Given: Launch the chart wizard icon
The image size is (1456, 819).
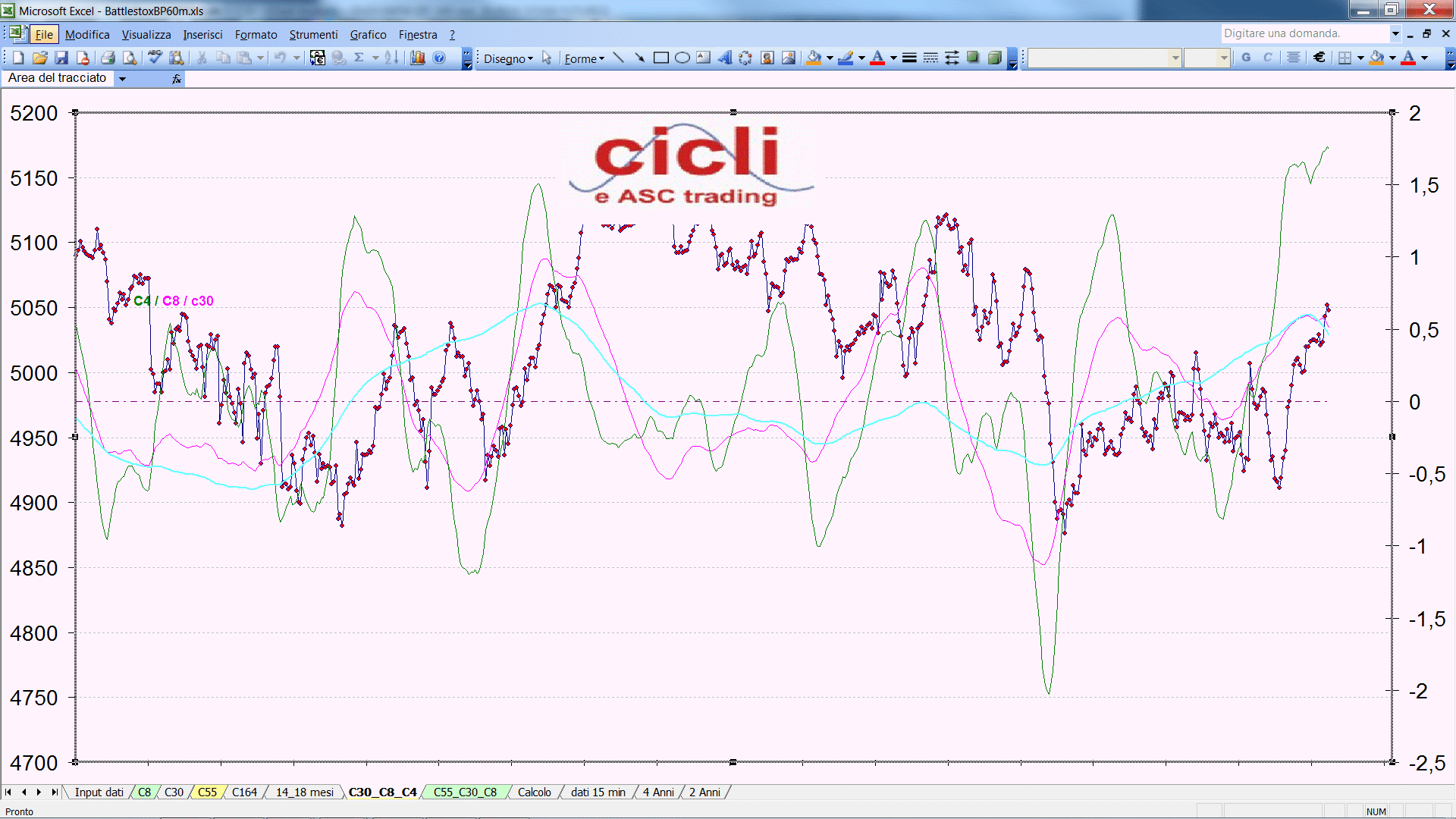Looking at the screenshot, I should click(x=417, y=58).
